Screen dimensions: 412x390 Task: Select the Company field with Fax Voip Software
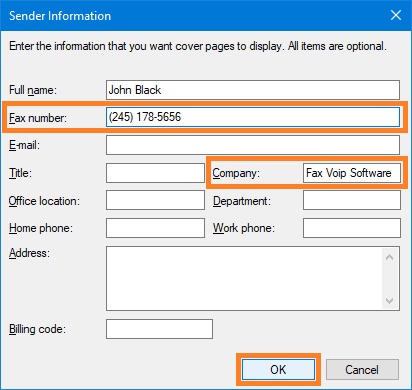pos(352,173)
